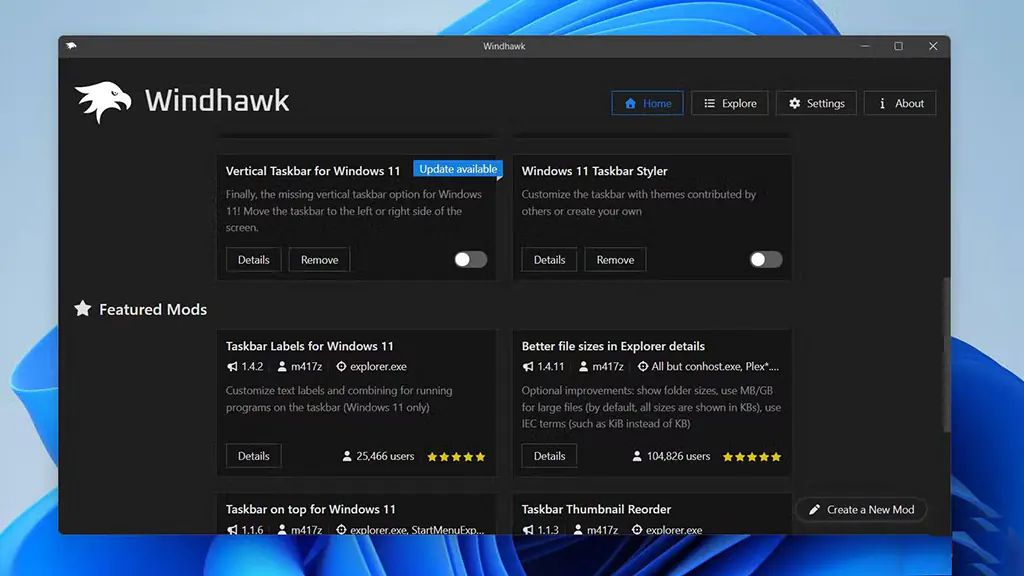Click the version megaphone icon on Taskbar Labels mod
The image size is (1024, 576).
tap(232, 367)
